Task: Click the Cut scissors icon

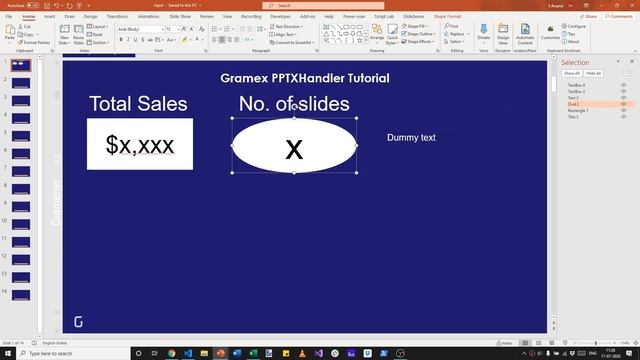Action: click(x=21, y=27)
